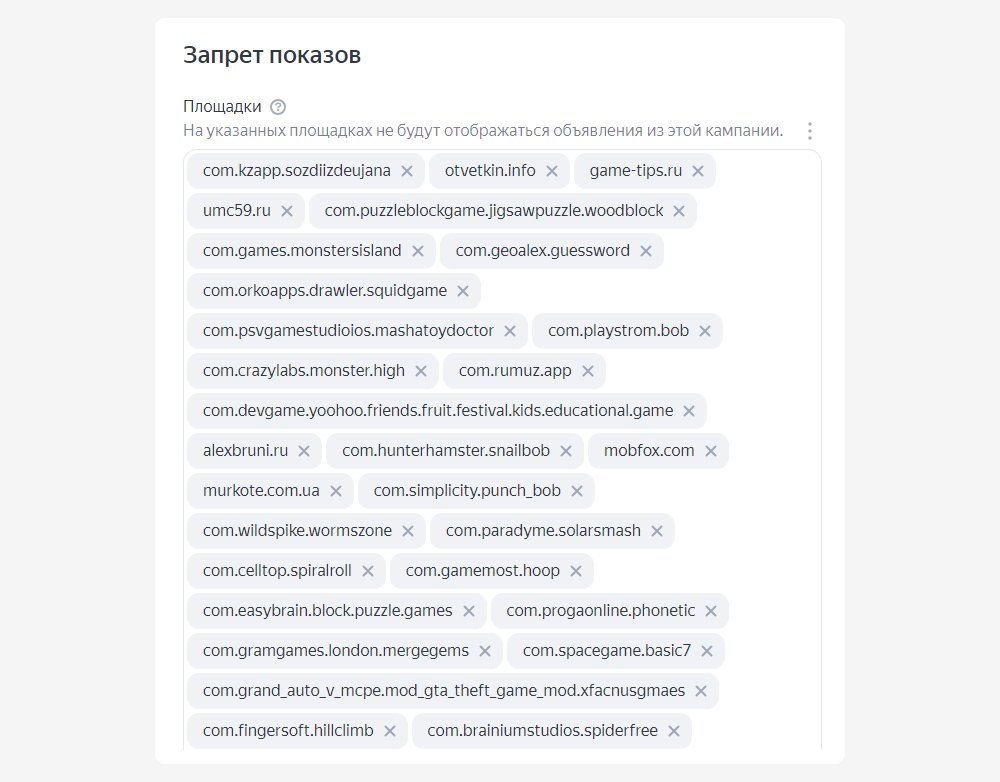Select the com.crazylabs.monster.high tag text

point(304,371)
